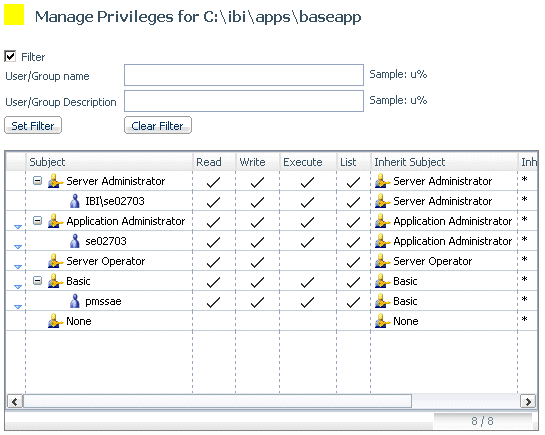The width and height of the screenshot is (545, 435).
Task: Collapse the Server Administrator tree node
Action: click(x=38, y=180)
